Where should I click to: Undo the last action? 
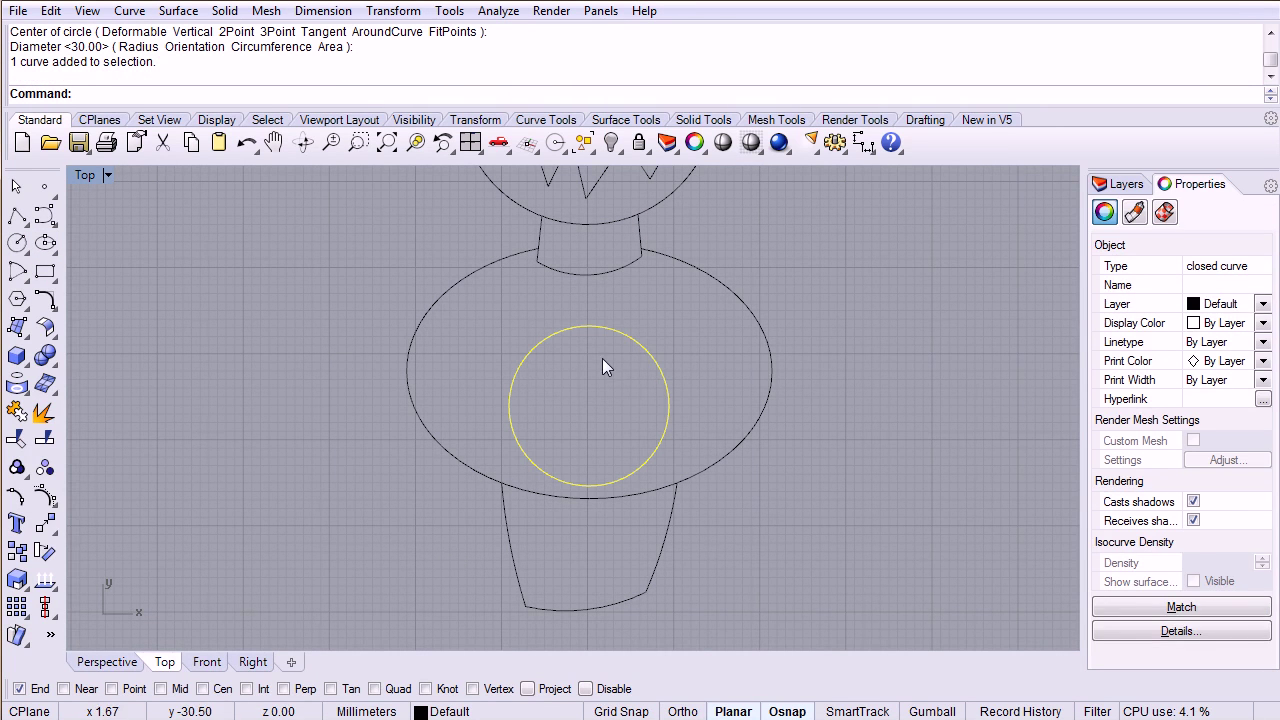(x=247, y=143)
